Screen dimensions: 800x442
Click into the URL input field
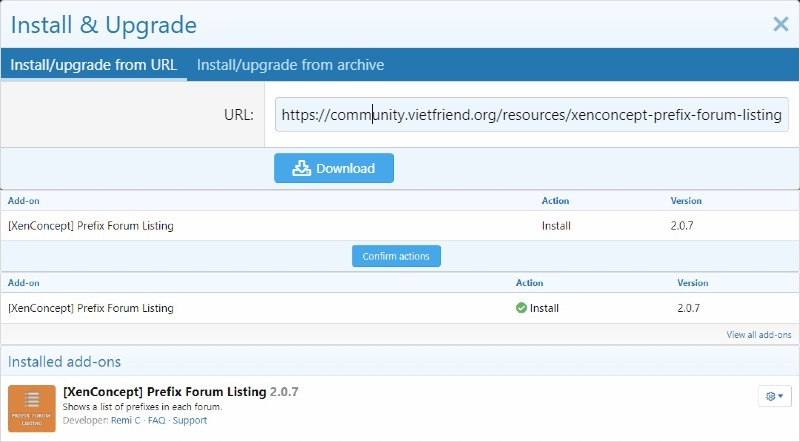531,115
